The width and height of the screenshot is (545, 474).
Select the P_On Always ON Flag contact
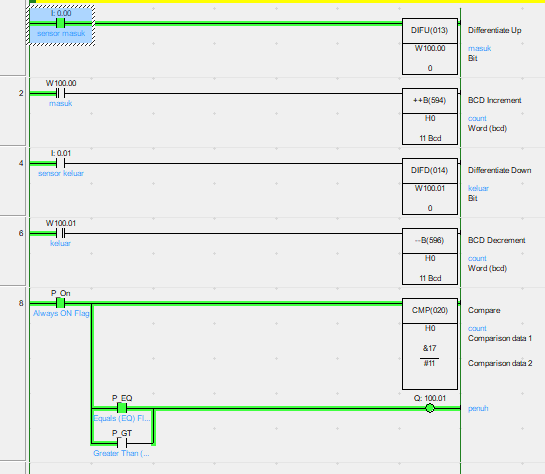(x=60, y=303)
